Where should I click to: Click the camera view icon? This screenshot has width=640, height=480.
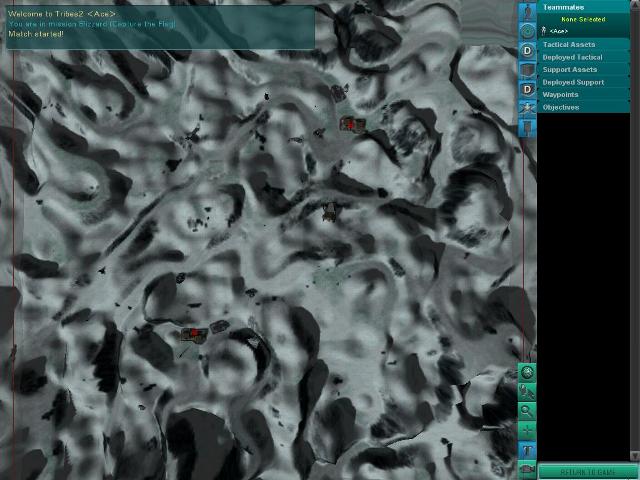click(x=527, y=469)
